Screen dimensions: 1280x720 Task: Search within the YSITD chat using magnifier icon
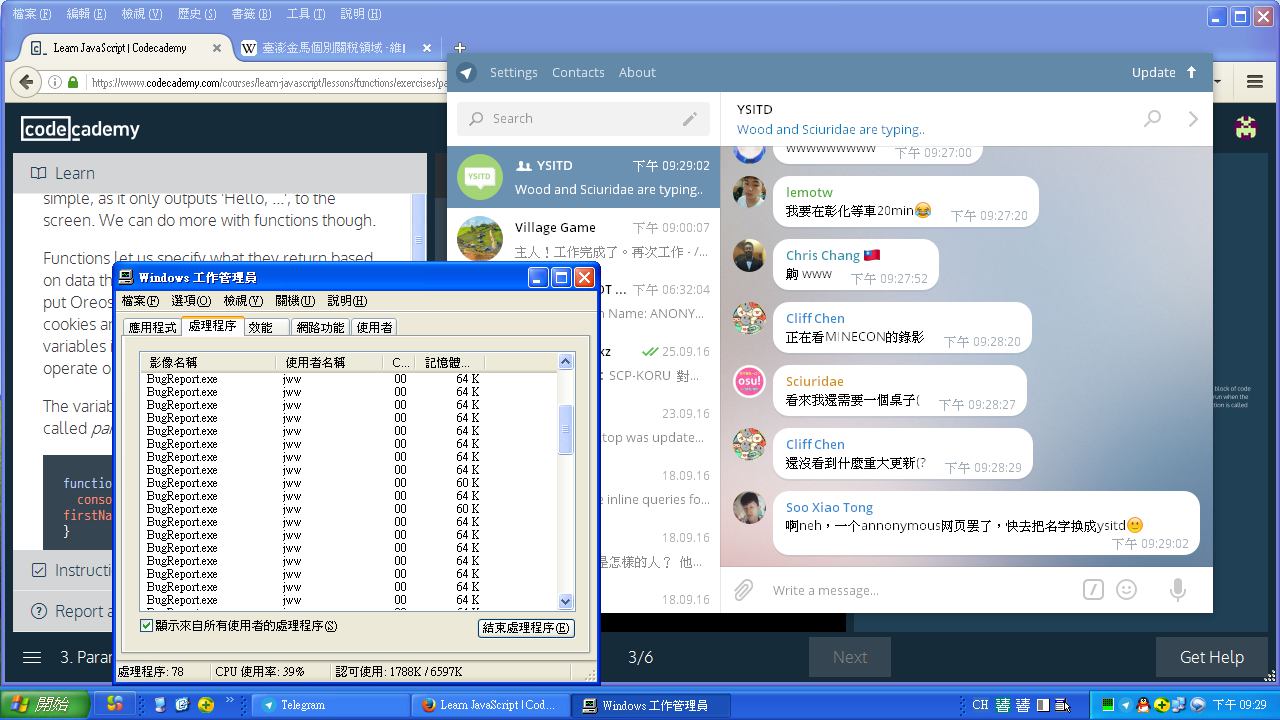[1152, 119]
